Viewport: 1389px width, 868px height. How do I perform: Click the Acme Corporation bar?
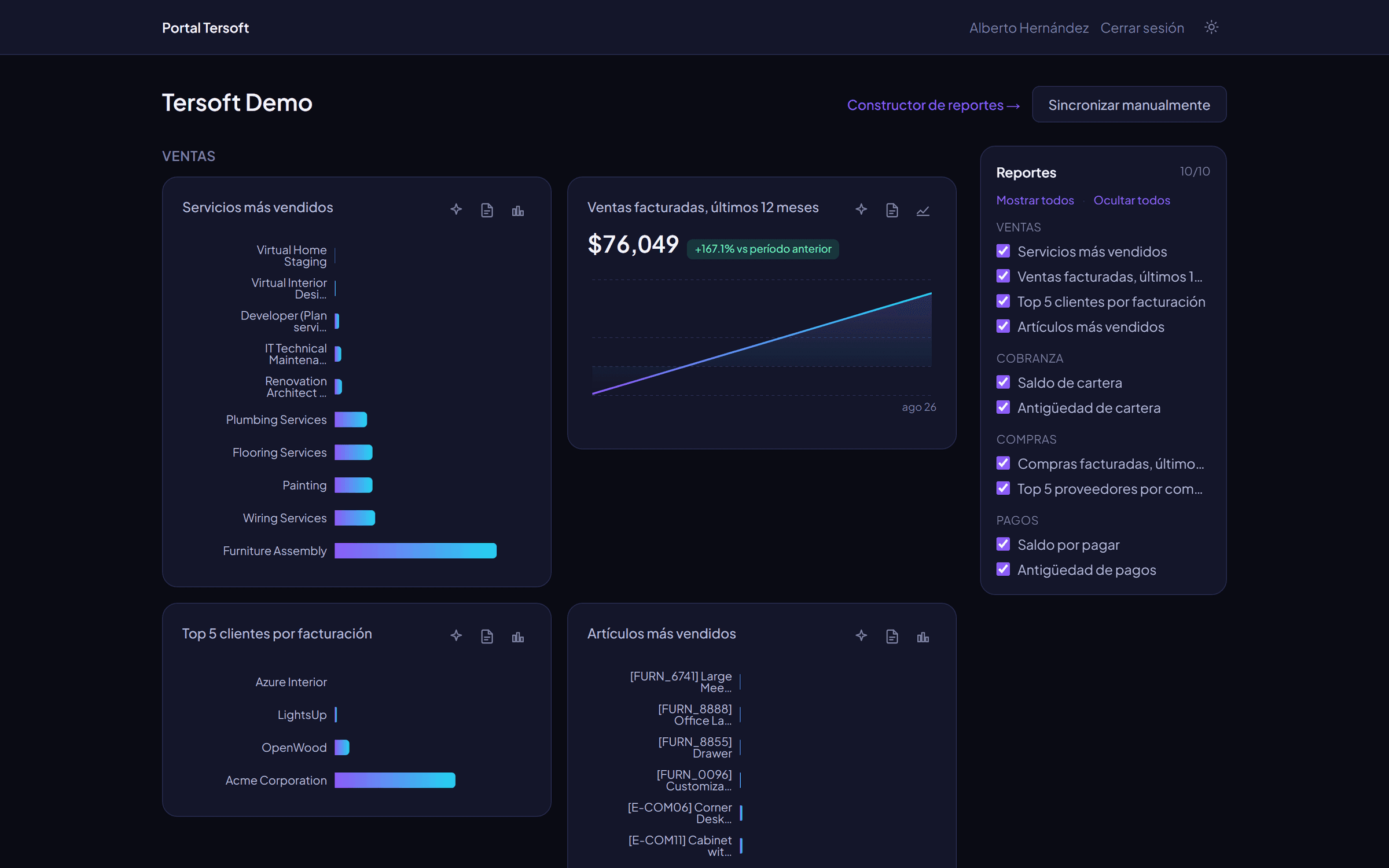(395, 781)
